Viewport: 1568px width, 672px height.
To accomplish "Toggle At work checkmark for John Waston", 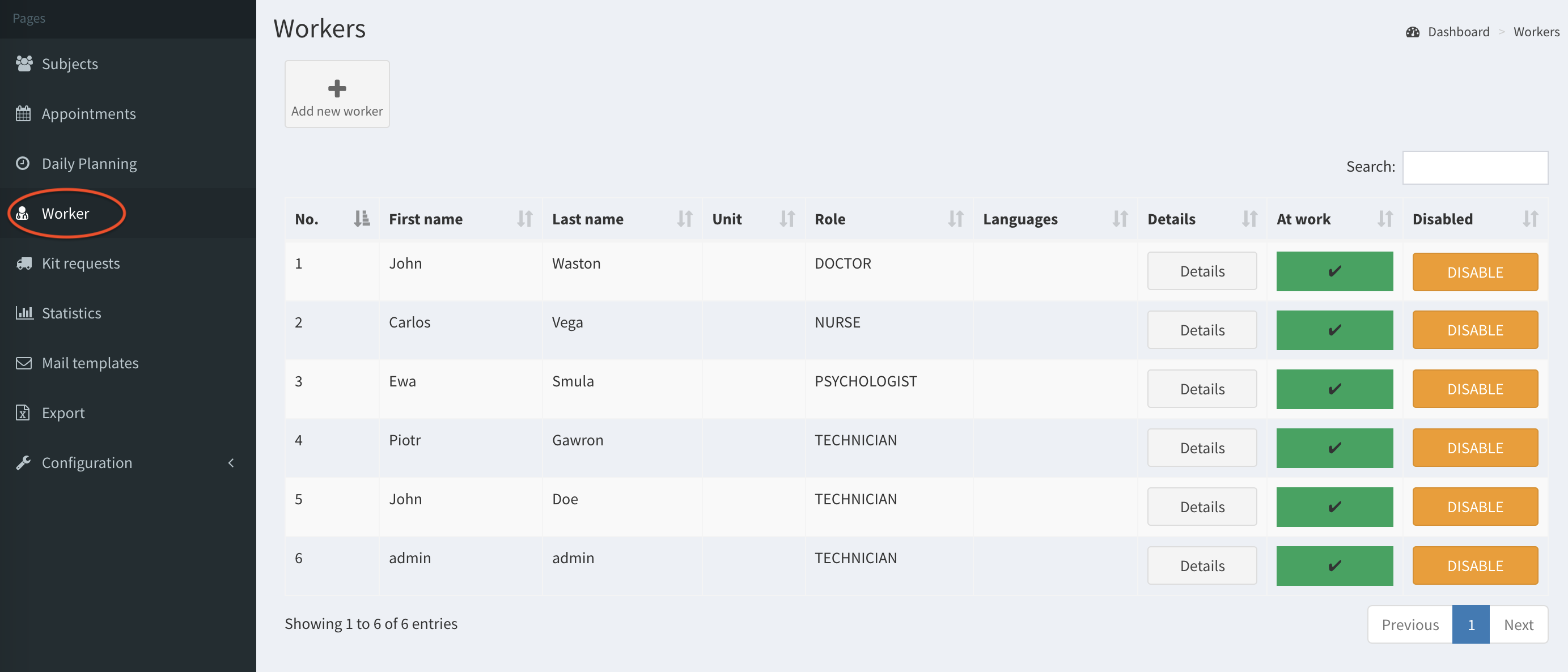I will click(1334, 271).
